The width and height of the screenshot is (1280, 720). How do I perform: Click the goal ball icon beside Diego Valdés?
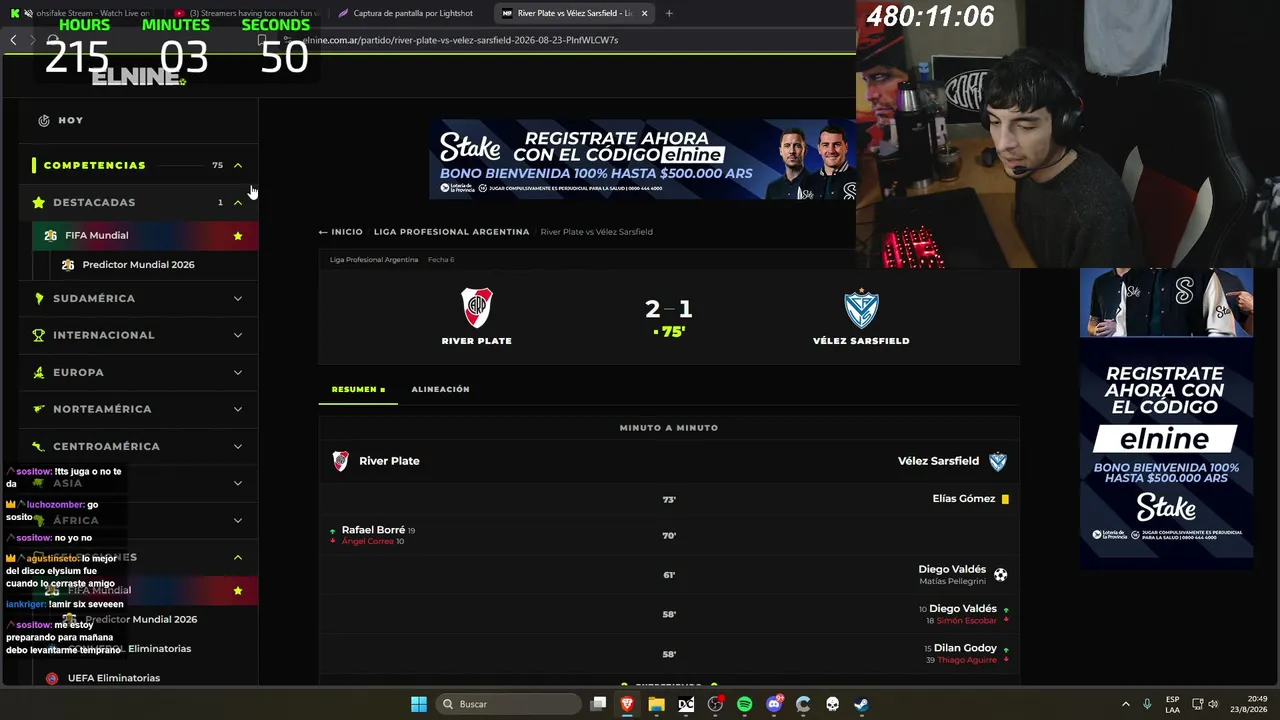pos(1000,575)
